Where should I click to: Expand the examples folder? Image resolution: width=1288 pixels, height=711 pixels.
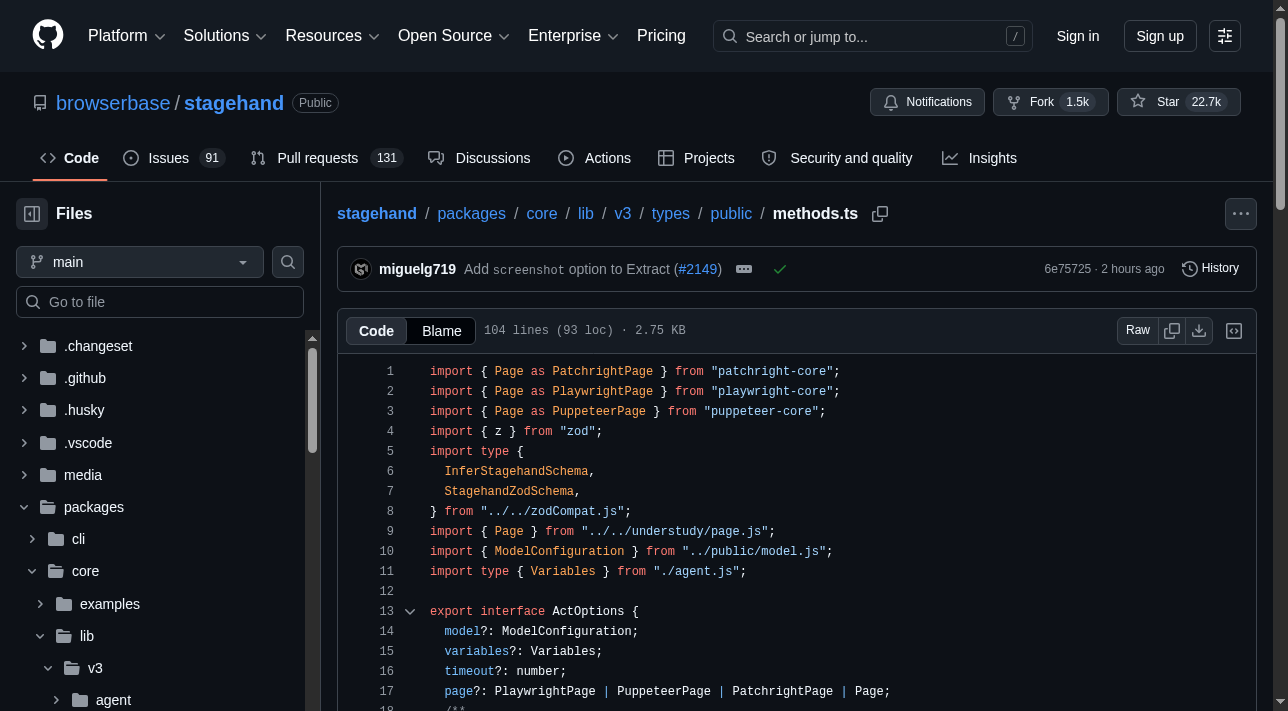point(40,604)
